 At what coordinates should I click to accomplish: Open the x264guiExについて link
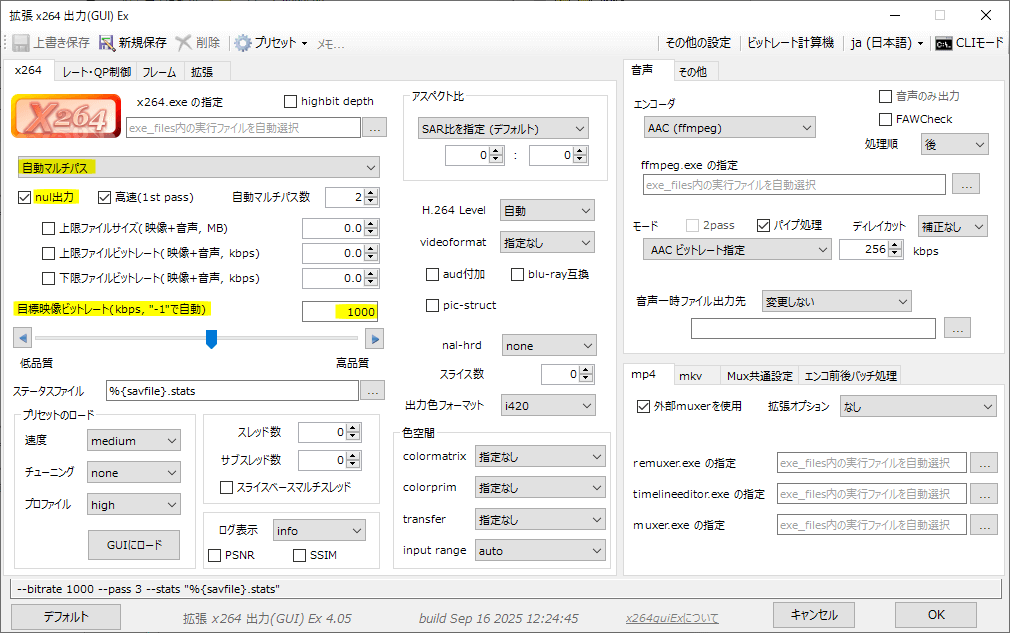pyautogui.click(x=671, y=618)
